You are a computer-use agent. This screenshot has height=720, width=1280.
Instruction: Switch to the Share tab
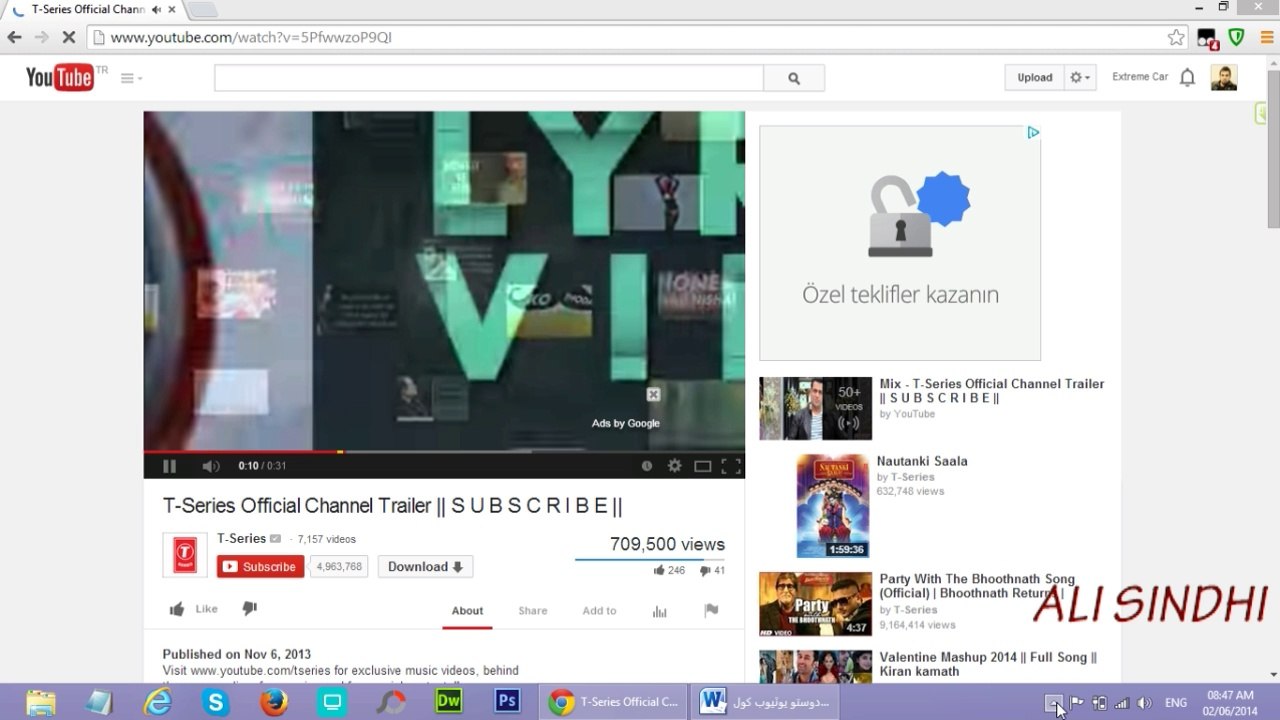point(533,611)
